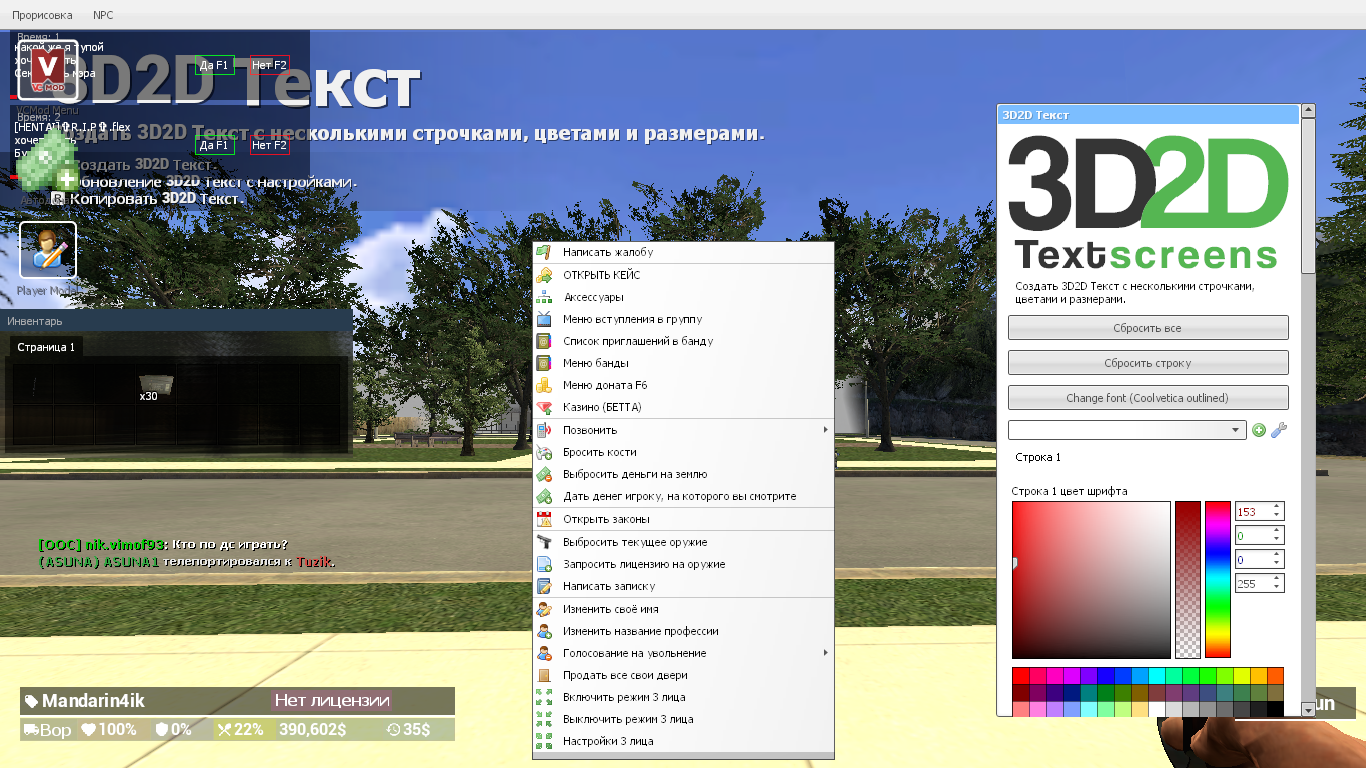Screen dimensions: 1366x768
Task: Click the icon next to Открыть законы
Action: pyautogui.click(x=544, y=518)
